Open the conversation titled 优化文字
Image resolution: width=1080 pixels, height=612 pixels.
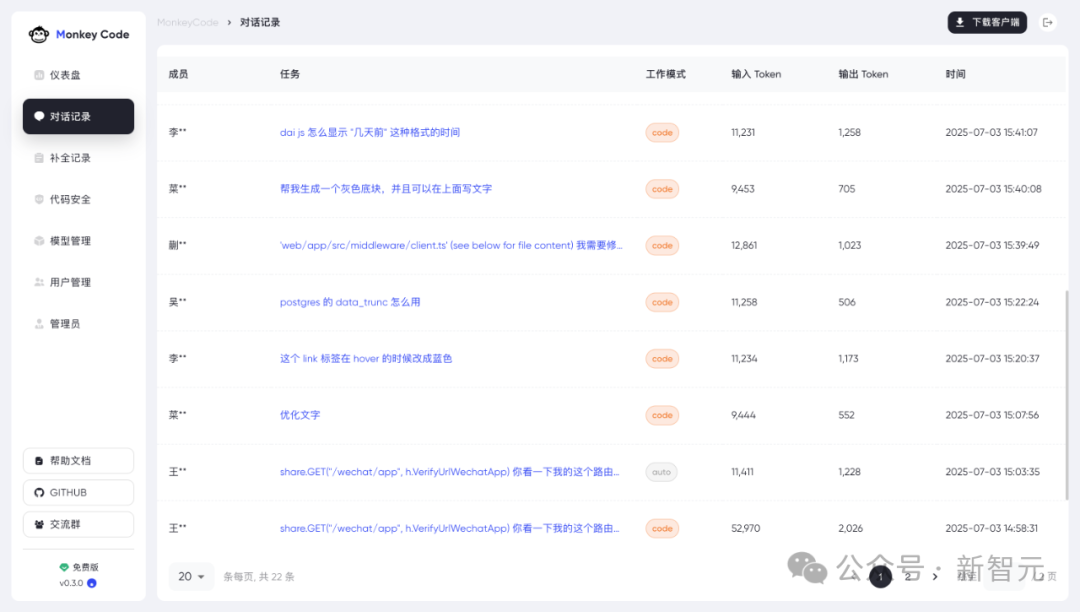[x=300, y=414]
